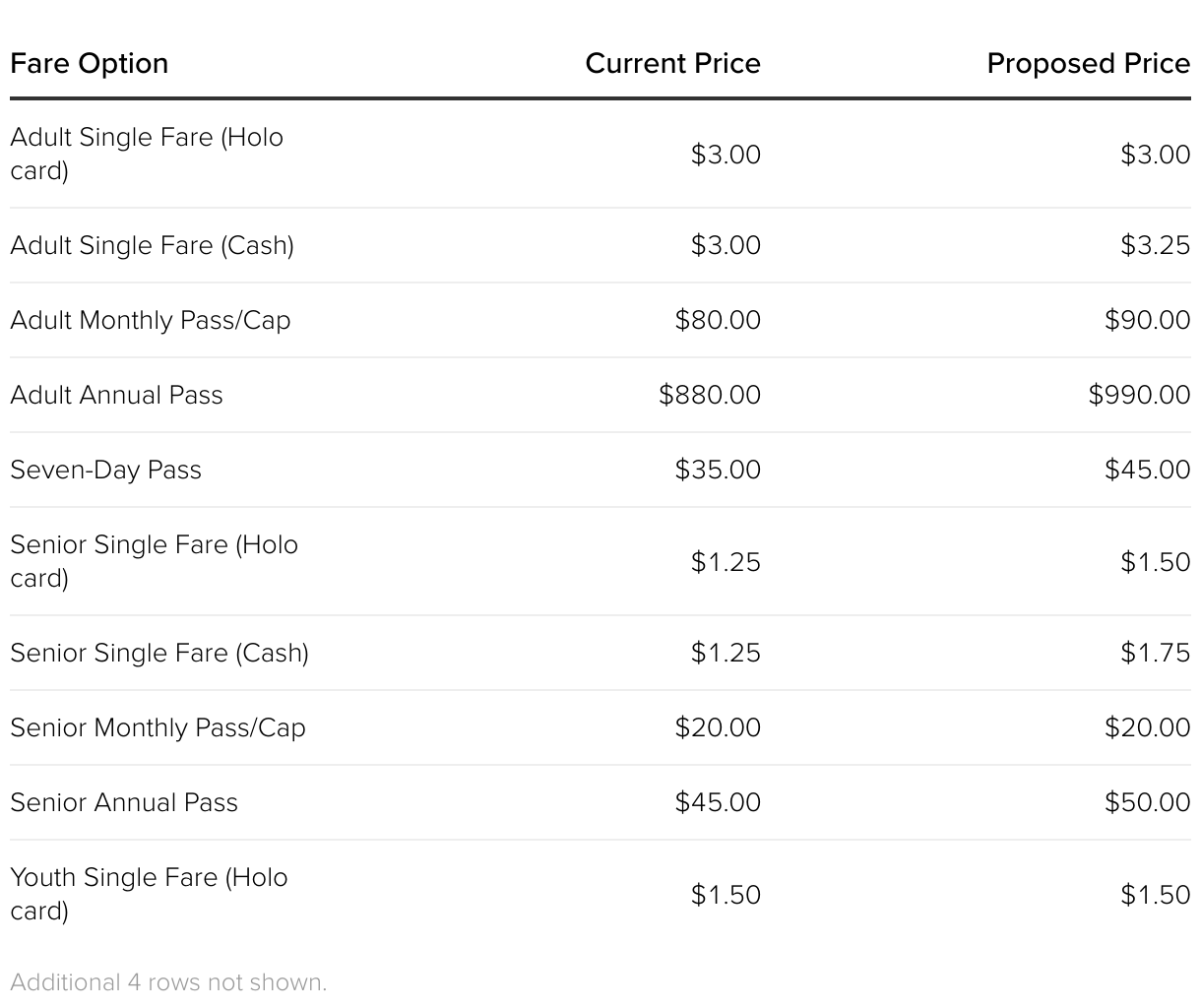Click the 'Additional 4 rows not shown' note
The height and width of the screenshot is (1008, 1201).
(168, 982)
